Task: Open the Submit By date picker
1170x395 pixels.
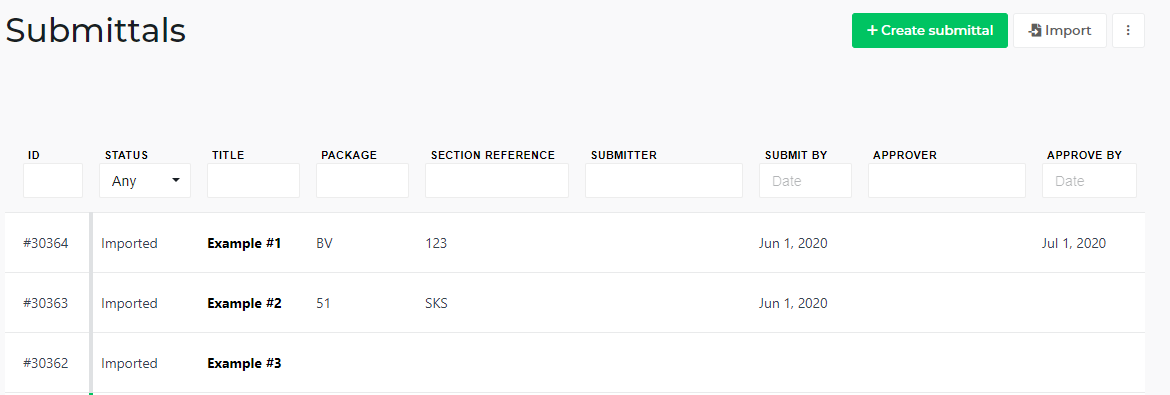Action: (x=805, y=181)
